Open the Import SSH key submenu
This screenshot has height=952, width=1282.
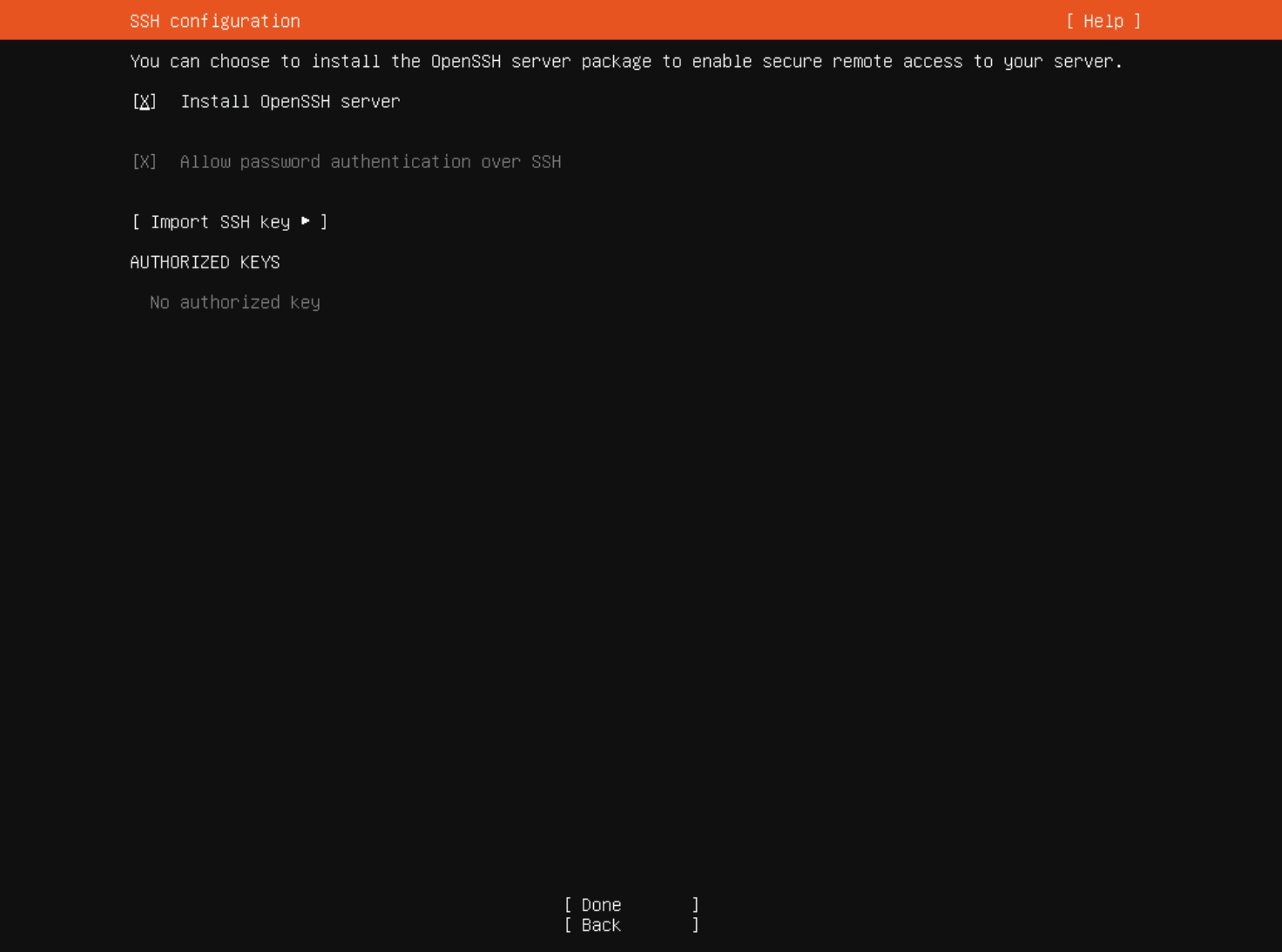pyautogui.click(x=230, y=222)
